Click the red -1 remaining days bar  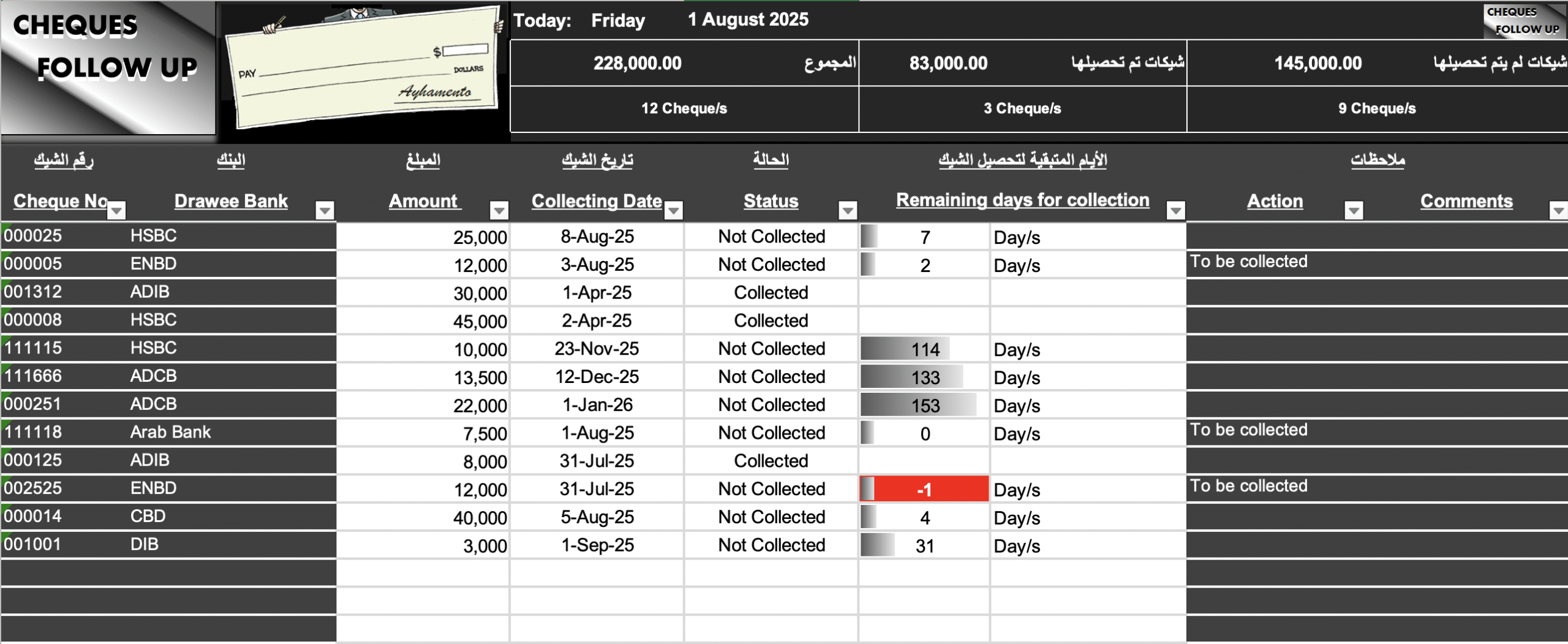[925, 488]
